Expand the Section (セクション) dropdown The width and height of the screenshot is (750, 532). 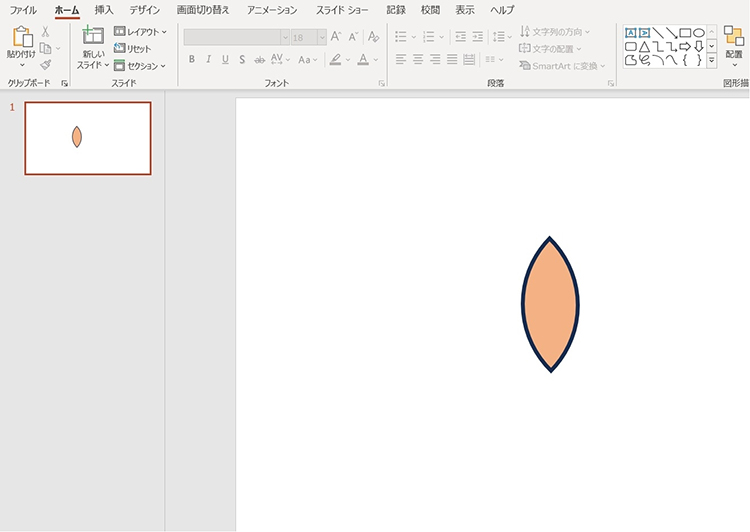click(x=140, y=65)
